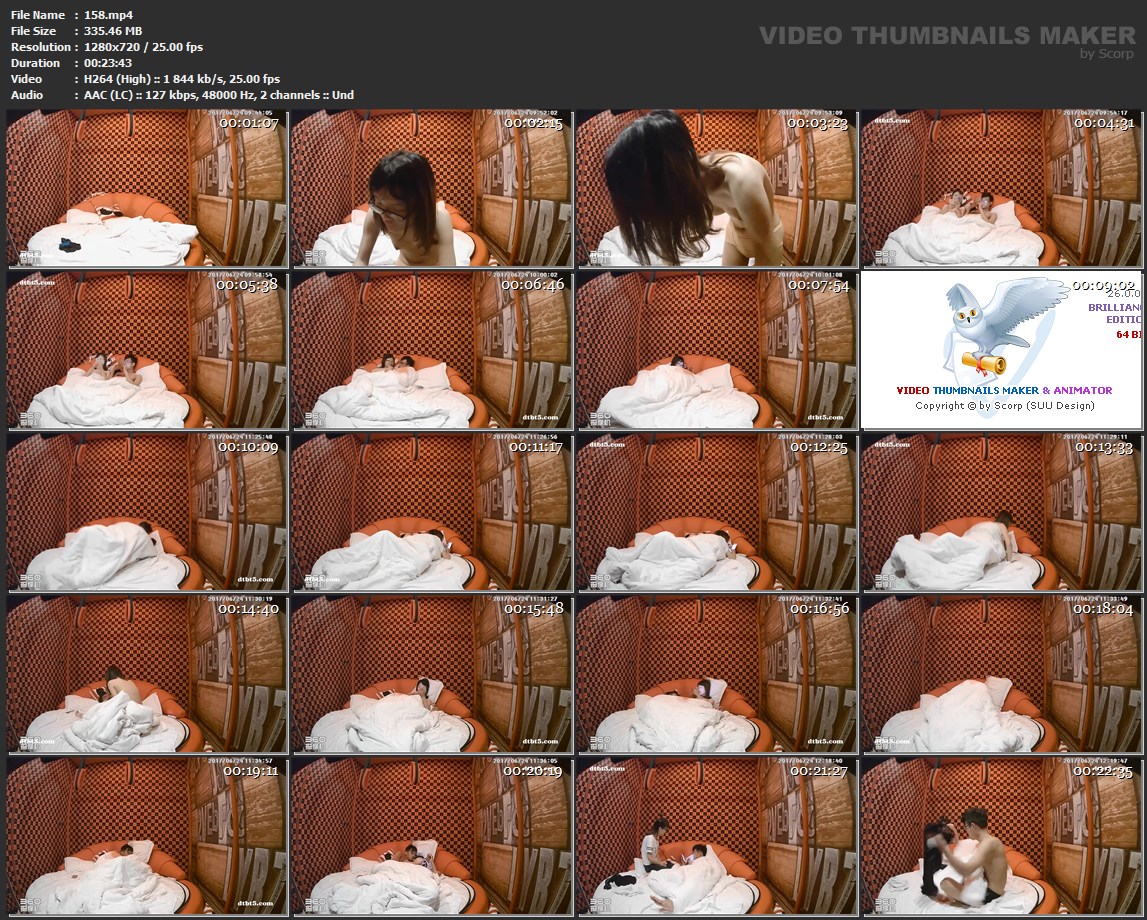
Task: Select the thumbnail stamped 00:01:07
Action: (x=147, y=188)
